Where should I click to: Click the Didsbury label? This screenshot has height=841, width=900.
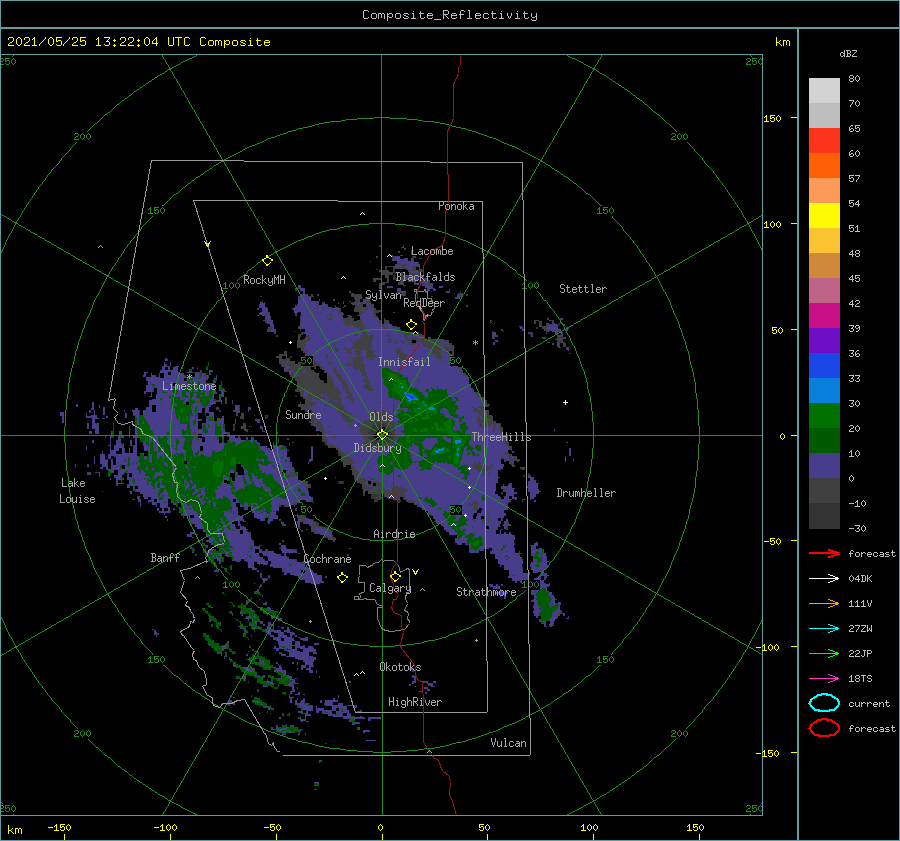[x=377, y=448]
